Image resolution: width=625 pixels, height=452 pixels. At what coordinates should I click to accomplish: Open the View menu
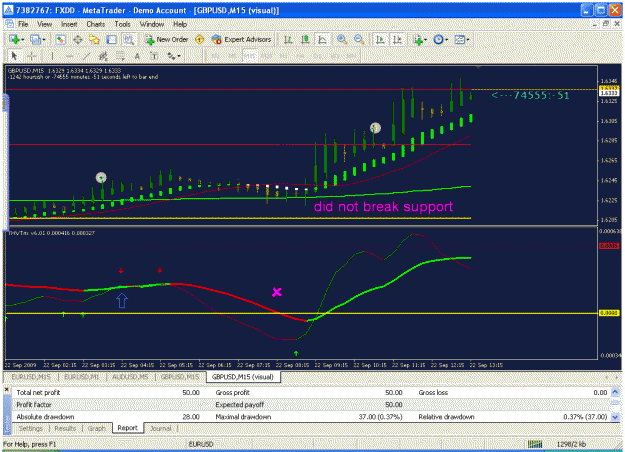pos(44,24)
